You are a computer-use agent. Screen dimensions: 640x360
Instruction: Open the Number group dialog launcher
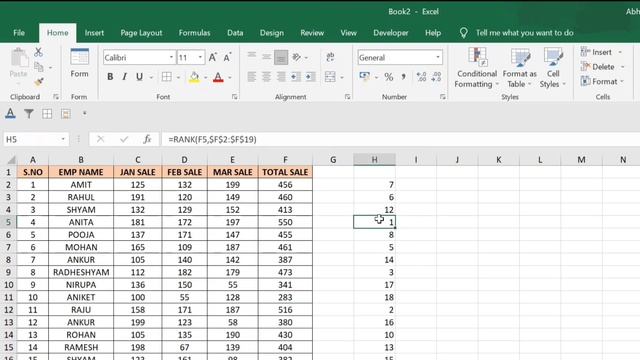coord(443,97)
